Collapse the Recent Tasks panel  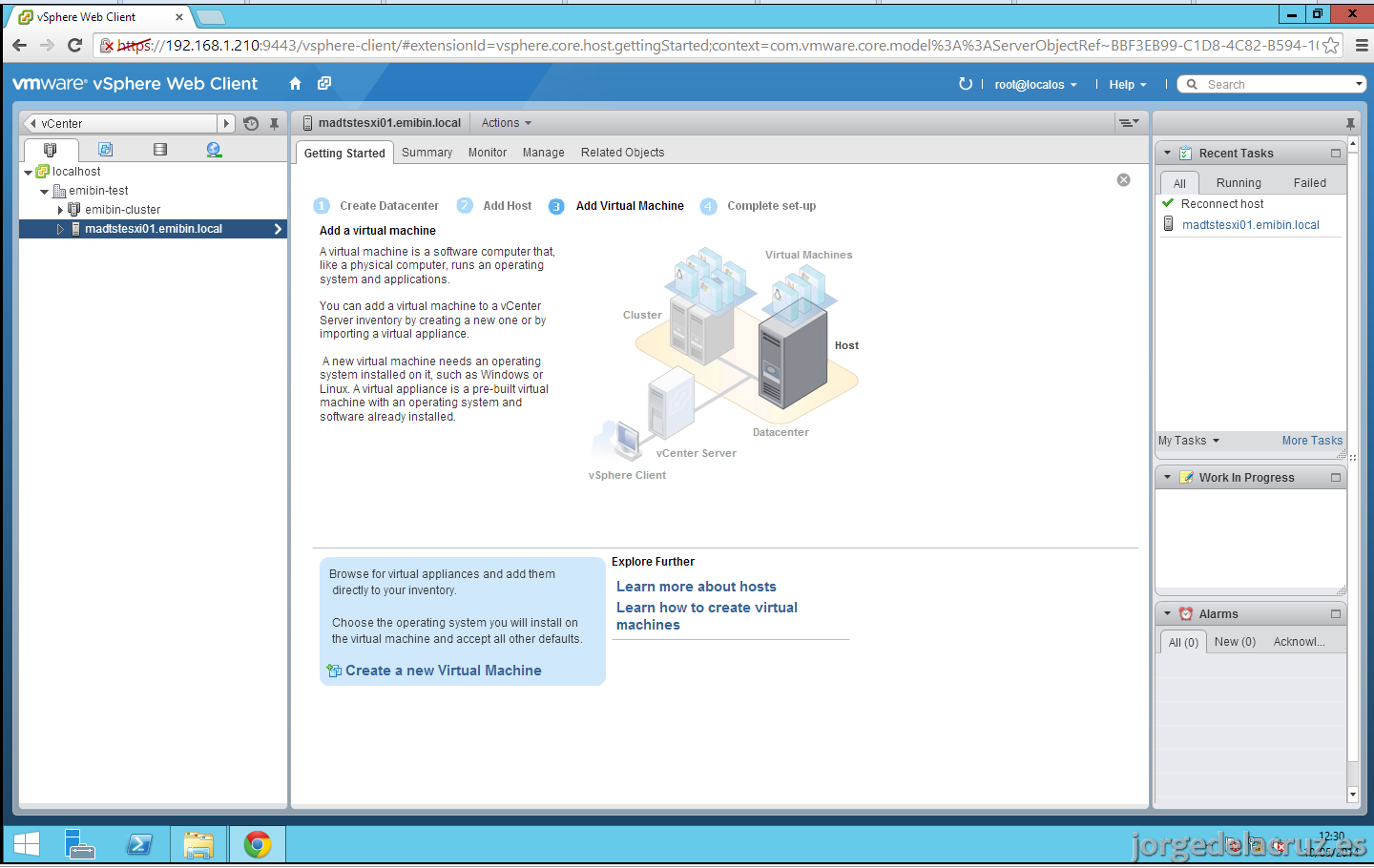point(1167,153)
